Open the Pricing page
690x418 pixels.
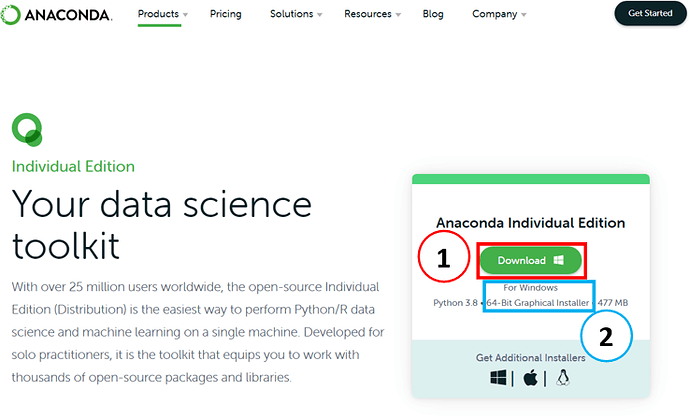tap(225, 14)
